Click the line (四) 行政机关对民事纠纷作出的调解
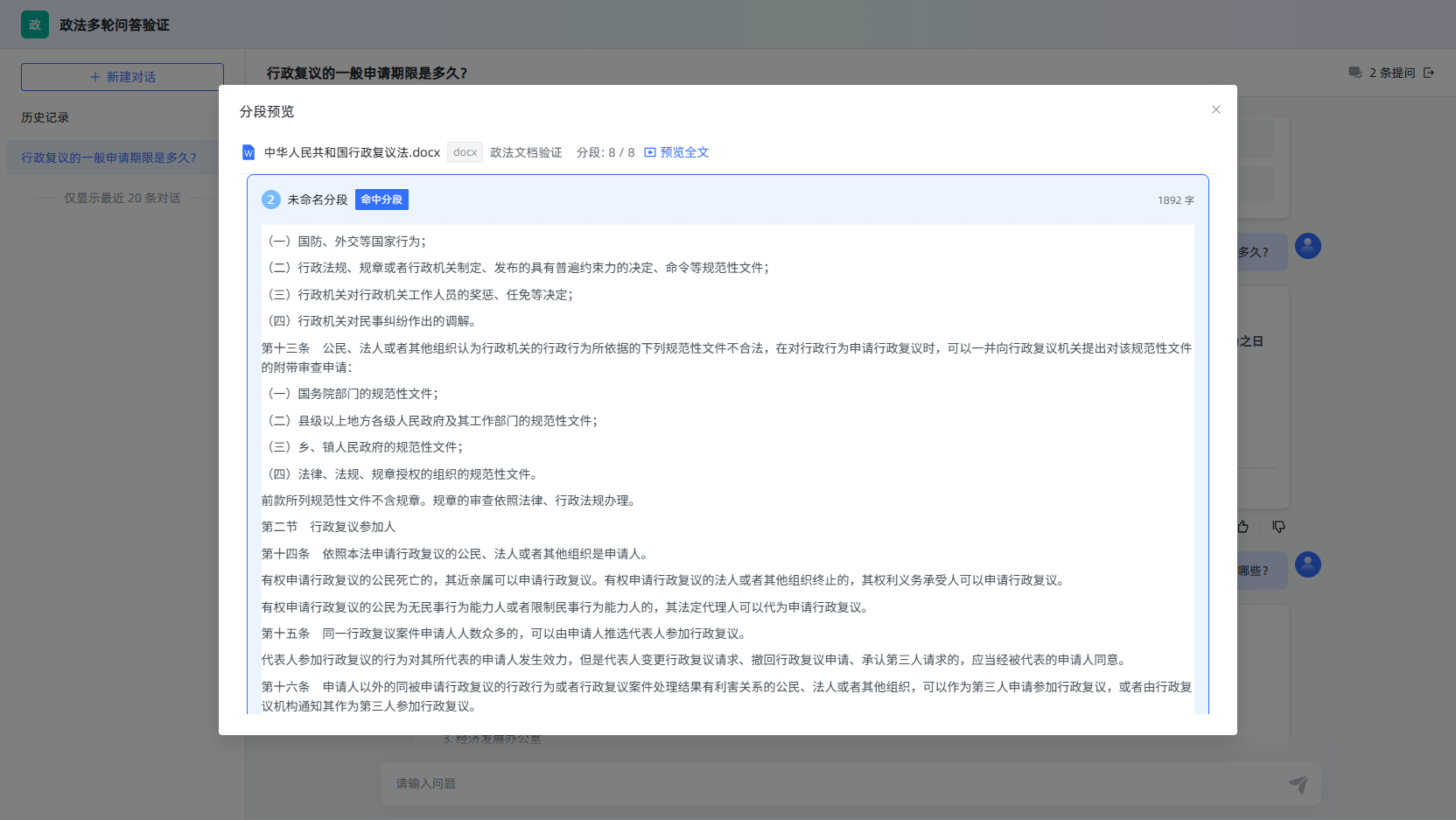The image size is (1456, 820). 369,321
